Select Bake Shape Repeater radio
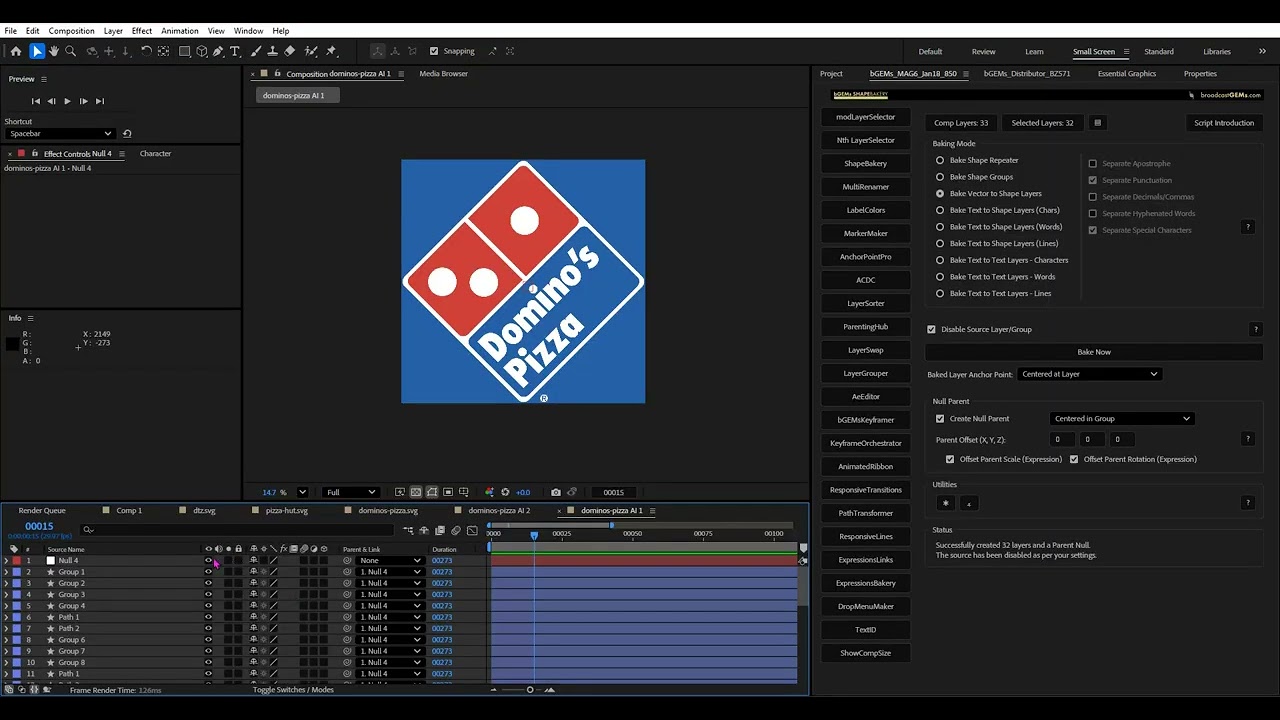Screen dimensions: 1280x720 [940, 160]
